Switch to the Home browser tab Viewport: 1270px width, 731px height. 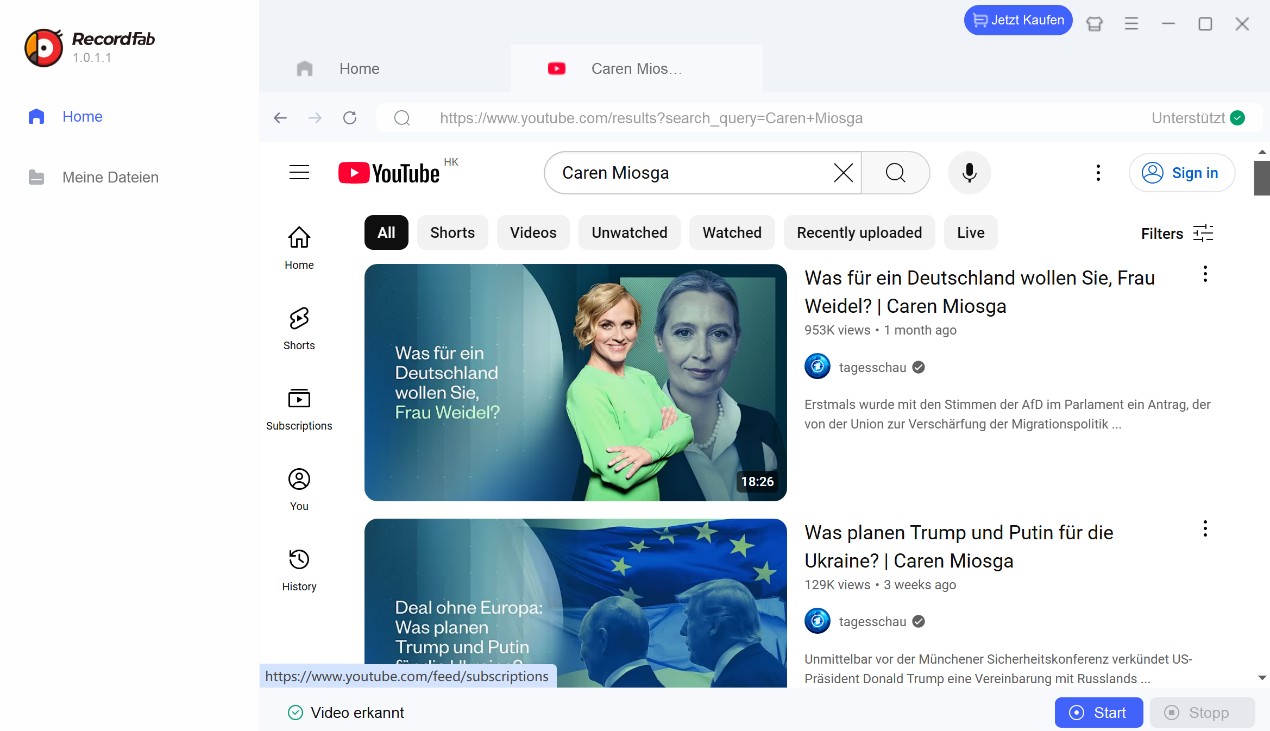point(384,69)
